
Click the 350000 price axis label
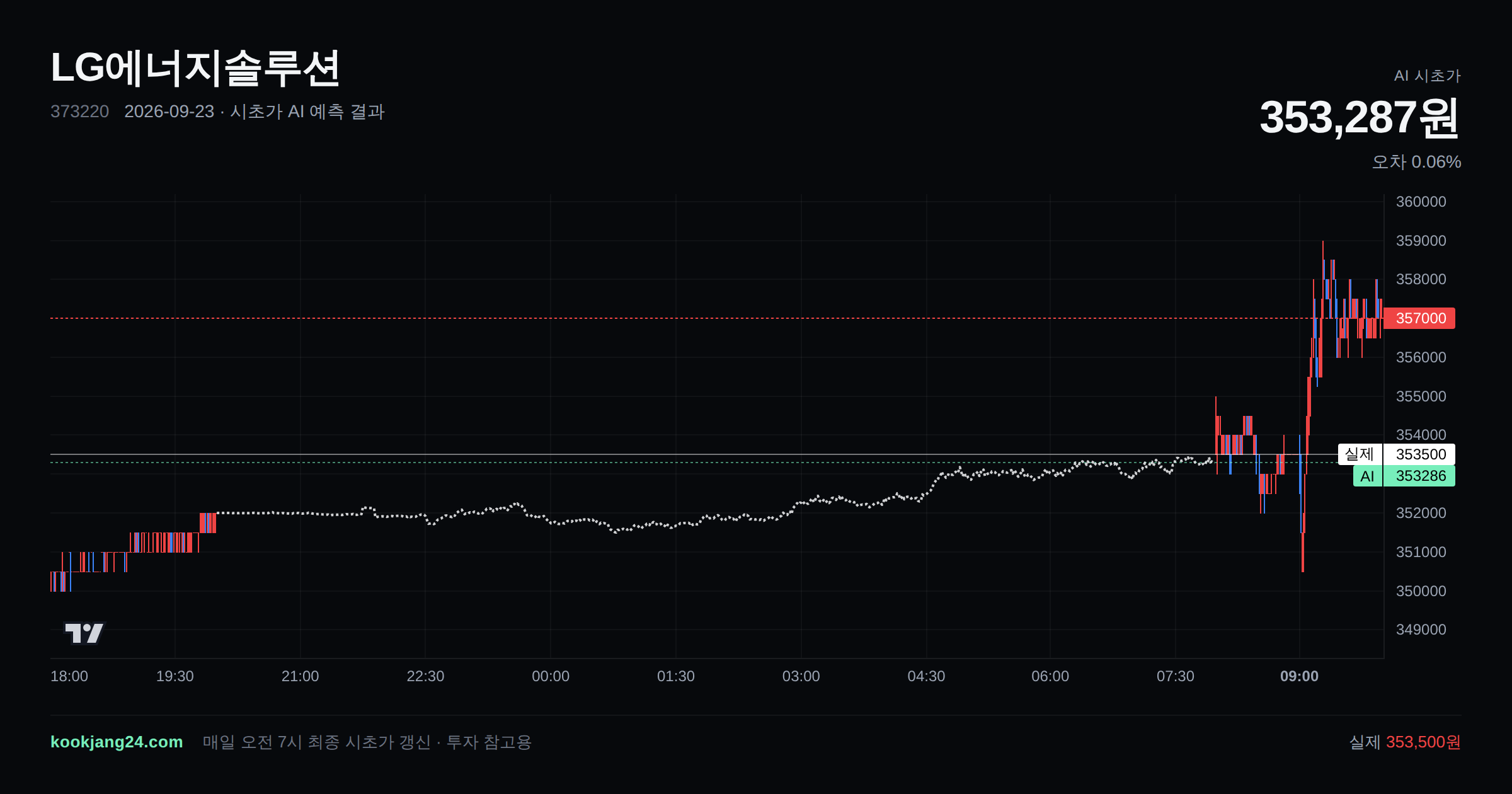[x=1421, y=591]
